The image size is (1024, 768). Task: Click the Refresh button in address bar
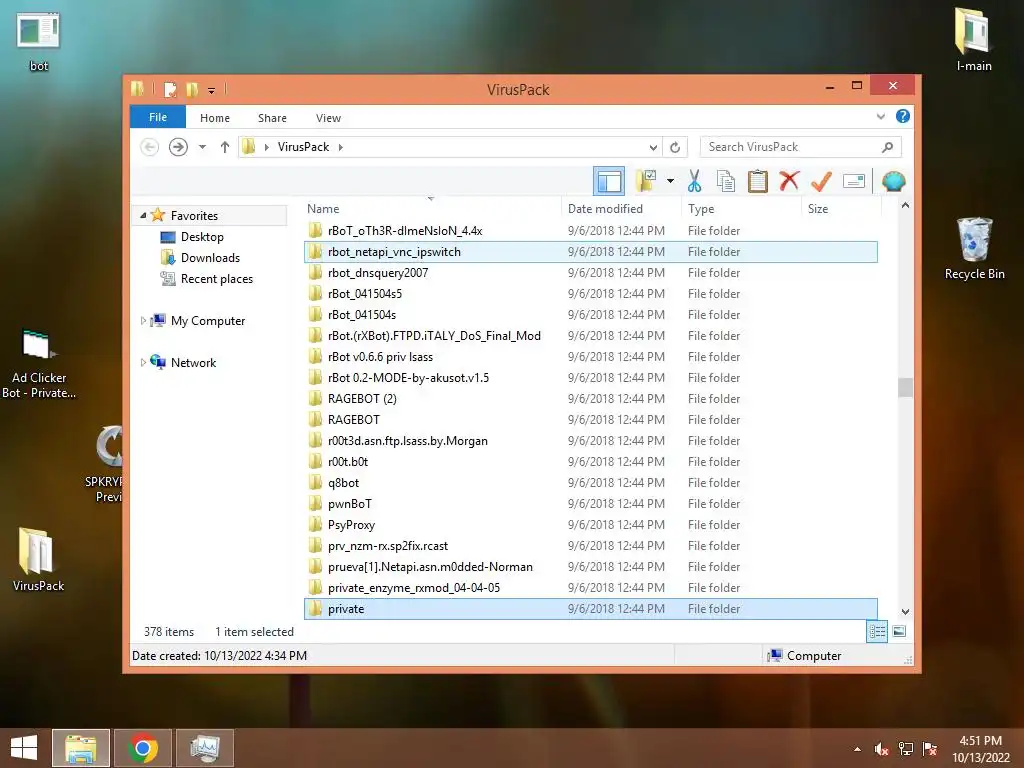(x=675, y=148)
